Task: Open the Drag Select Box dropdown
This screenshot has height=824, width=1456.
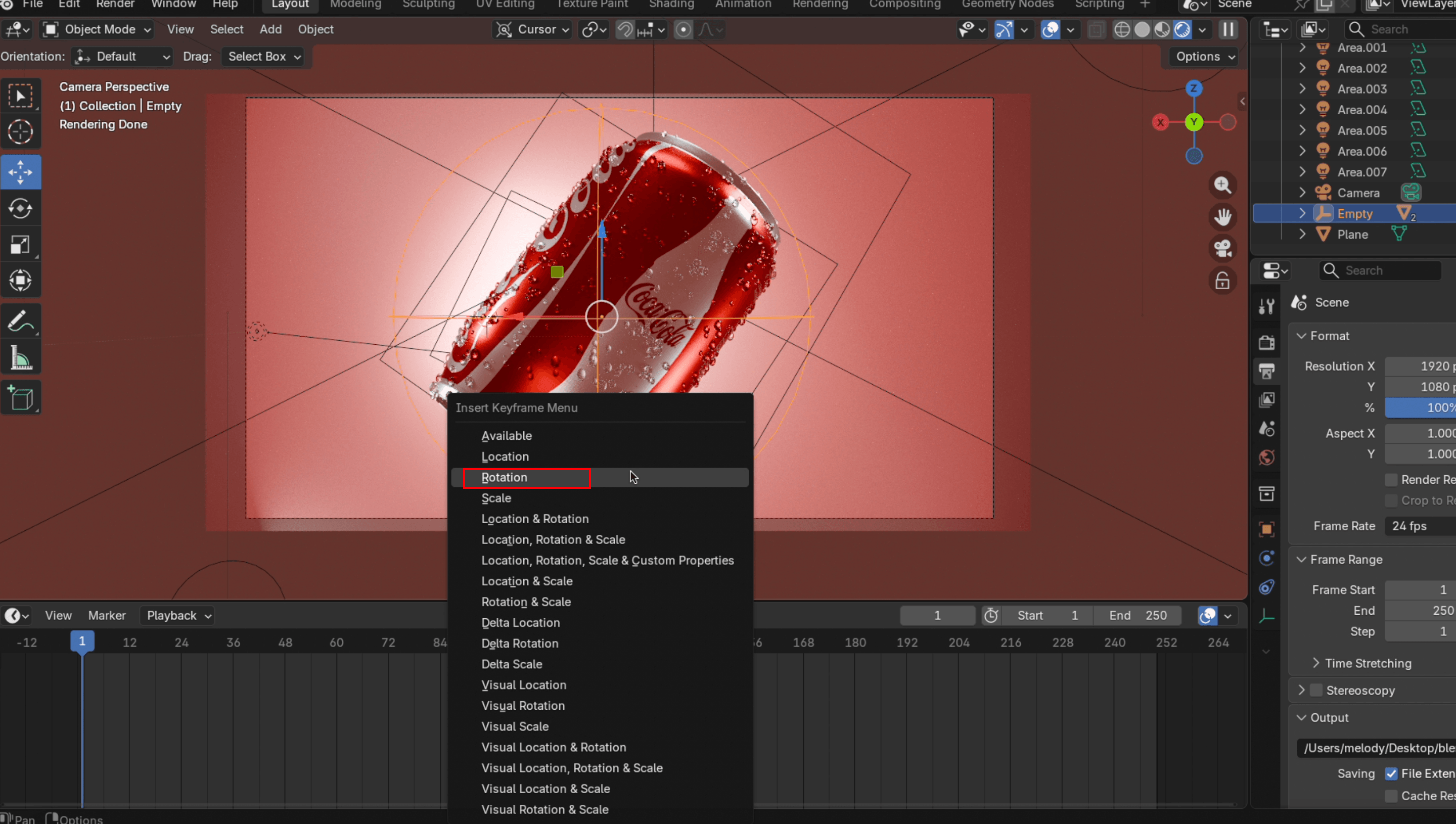Action: point(262,57)
